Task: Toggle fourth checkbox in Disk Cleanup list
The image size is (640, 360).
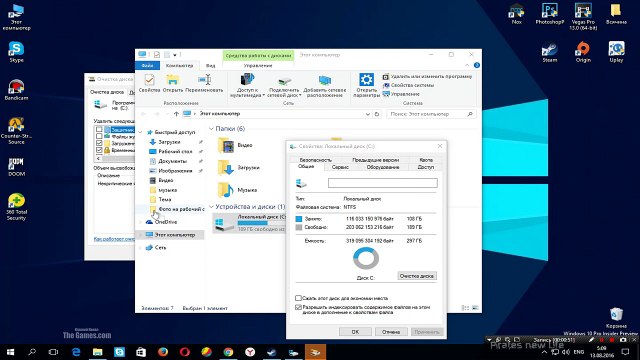Action: click(99, 150)
